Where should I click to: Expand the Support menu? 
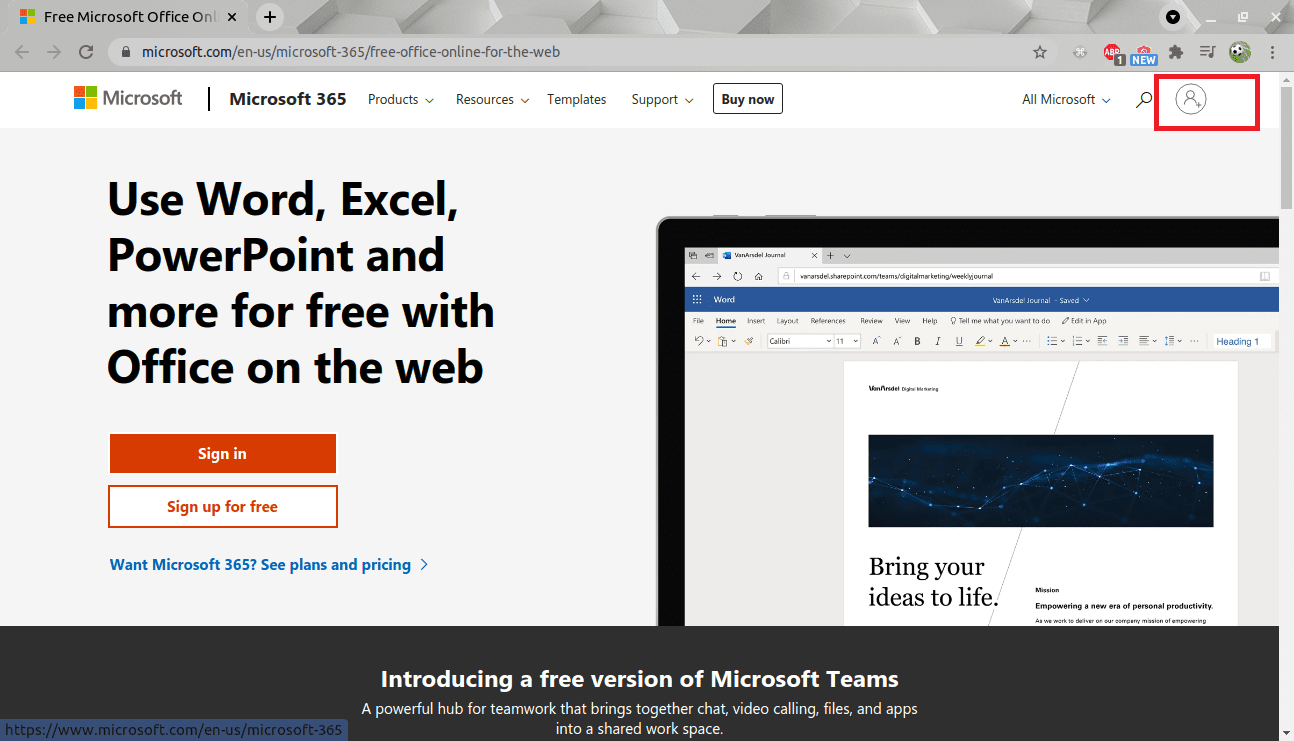[x=662, y=99]
